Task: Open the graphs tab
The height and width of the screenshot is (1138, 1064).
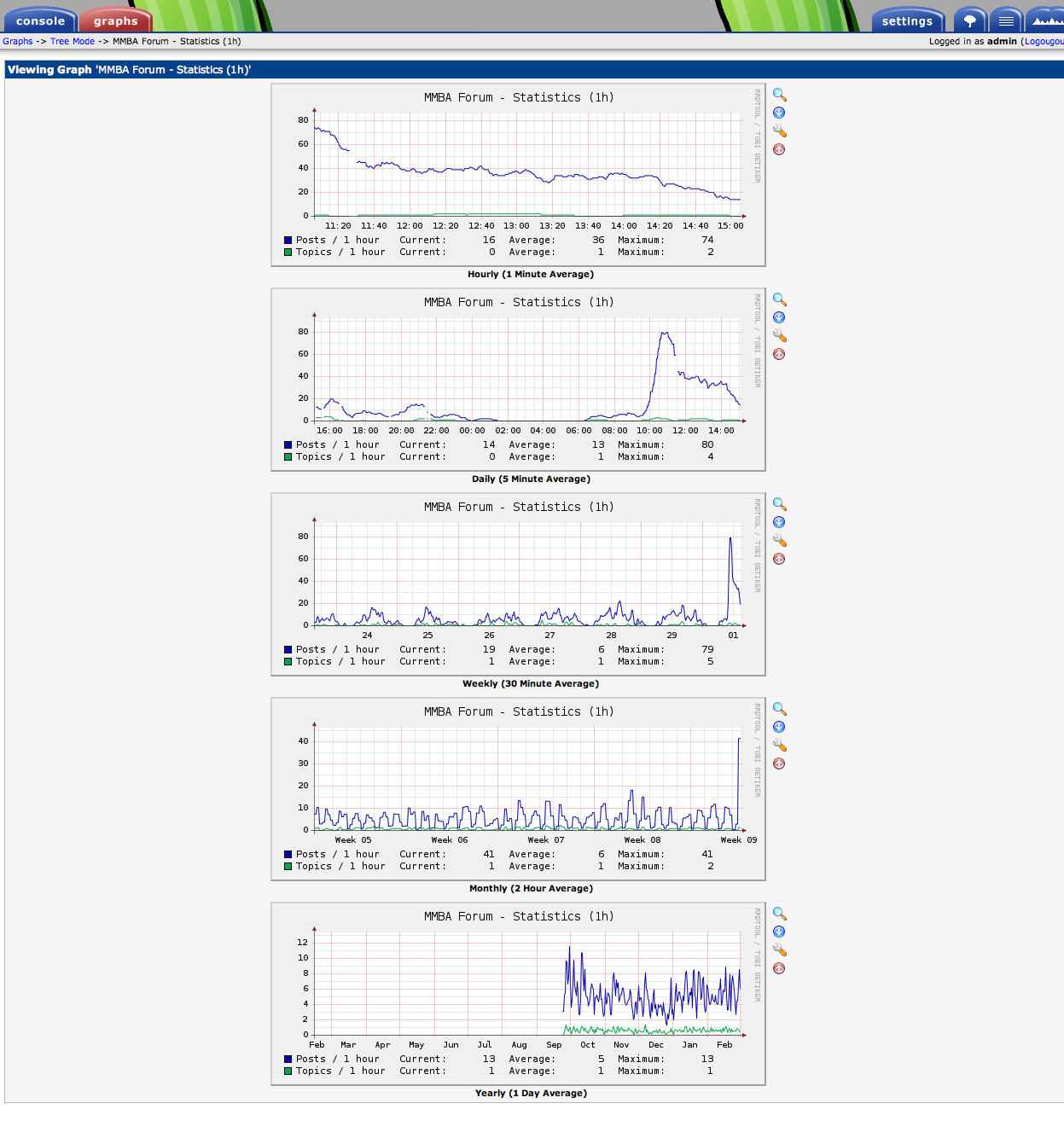Action: pos(115,20)
